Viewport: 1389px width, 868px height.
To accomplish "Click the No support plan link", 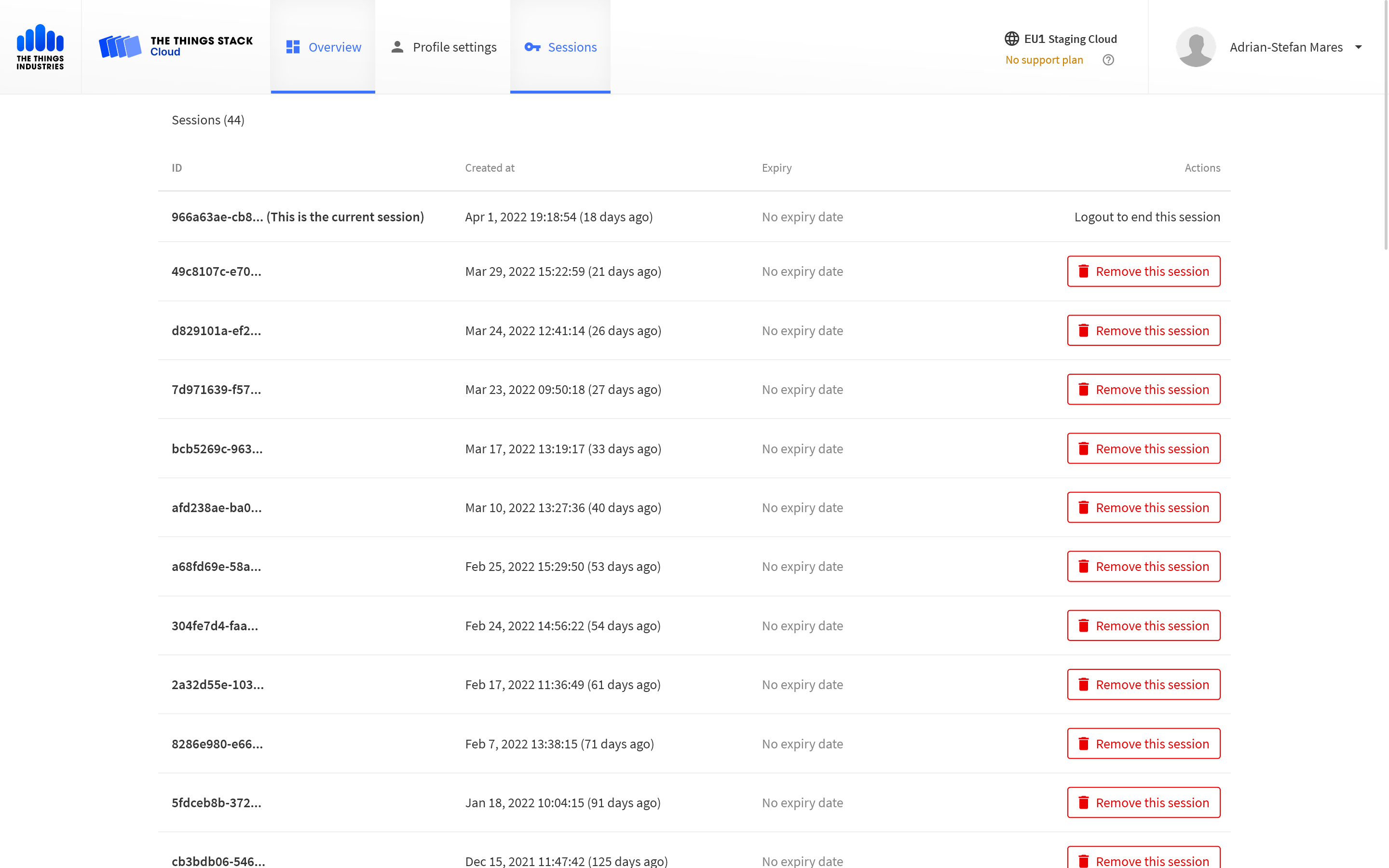I will pyautogui.click(x=1044, y=60).
